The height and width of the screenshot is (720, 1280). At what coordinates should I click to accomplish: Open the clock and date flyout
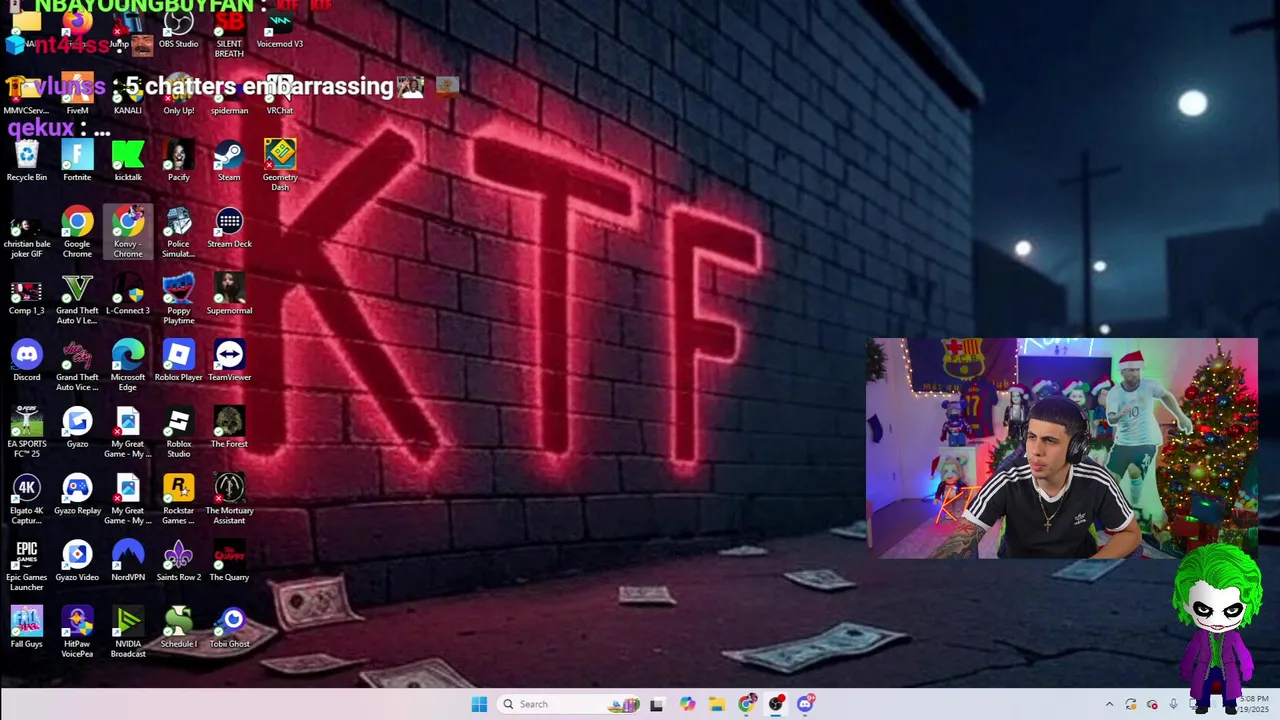pyautogui.click(x=1253, y=704)
